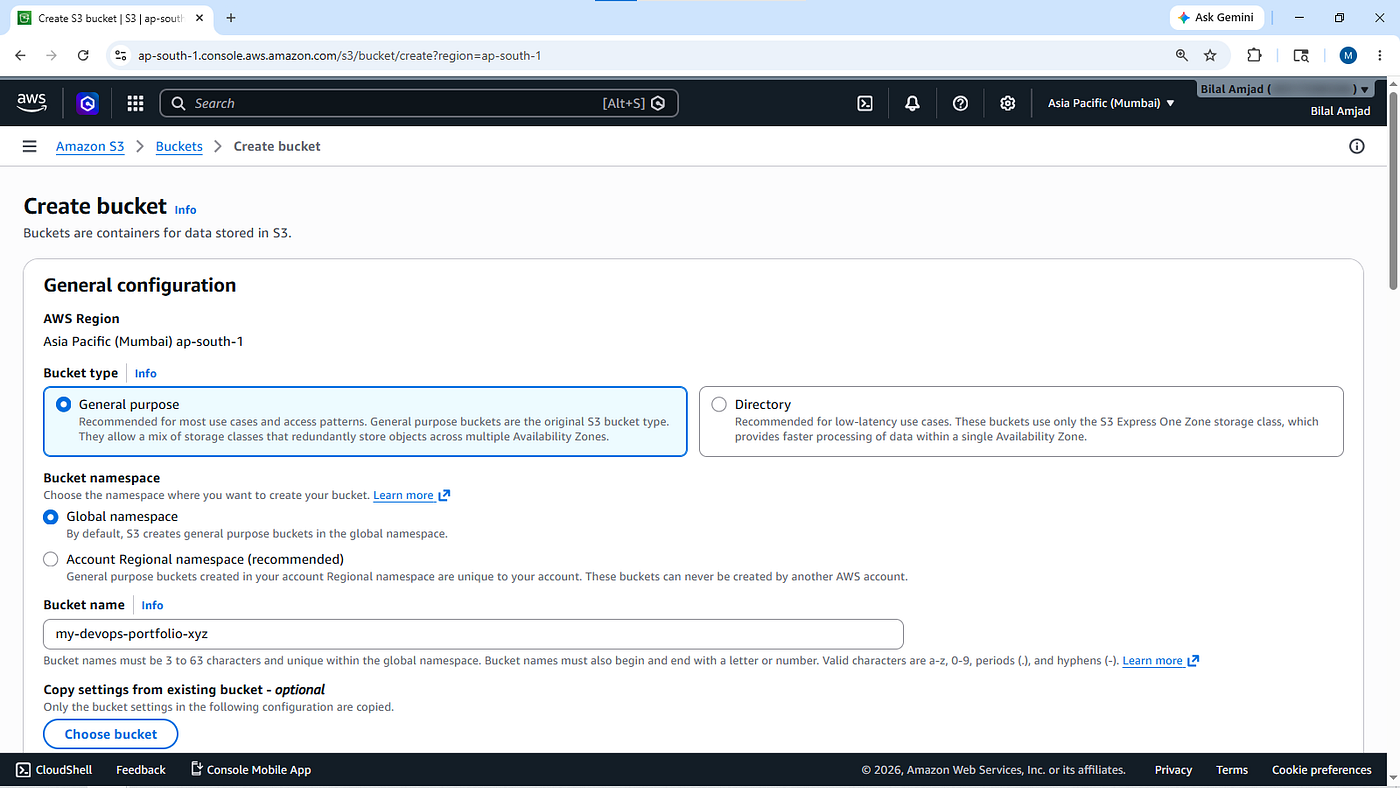Click the AWS logo home icon
This screenshot has width=1400, height=788.
pos(32,102)
